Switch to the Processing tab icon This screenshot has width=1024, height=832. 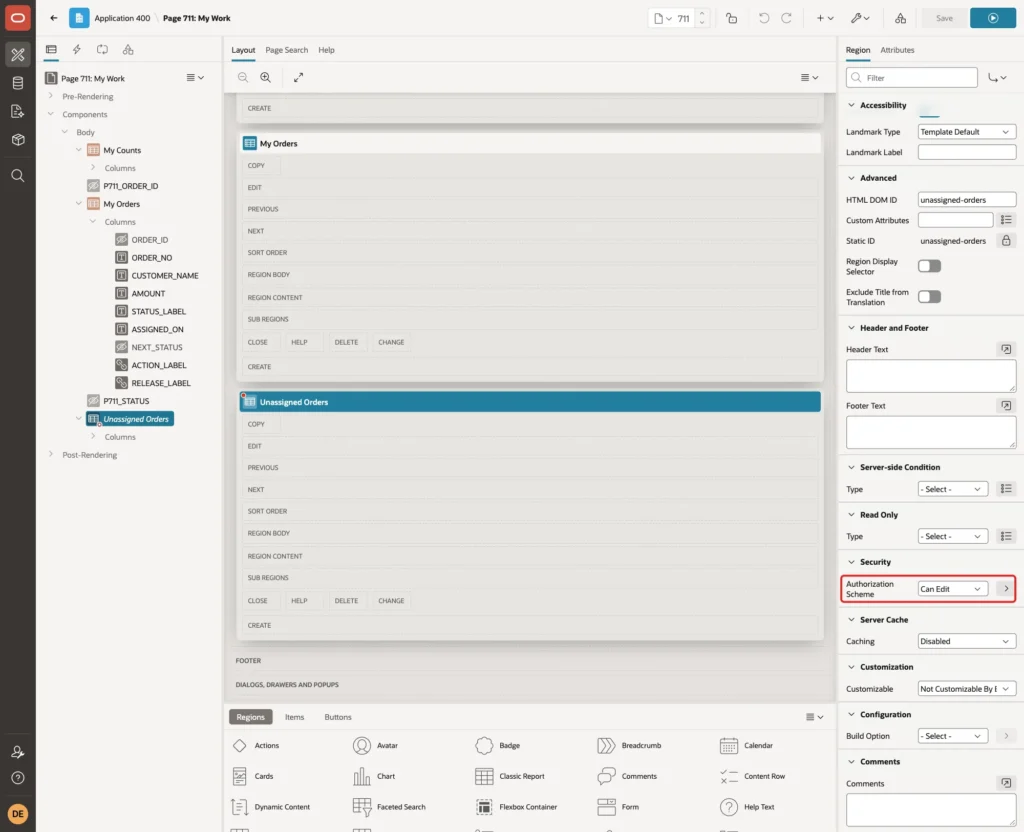tap(103, 50)
